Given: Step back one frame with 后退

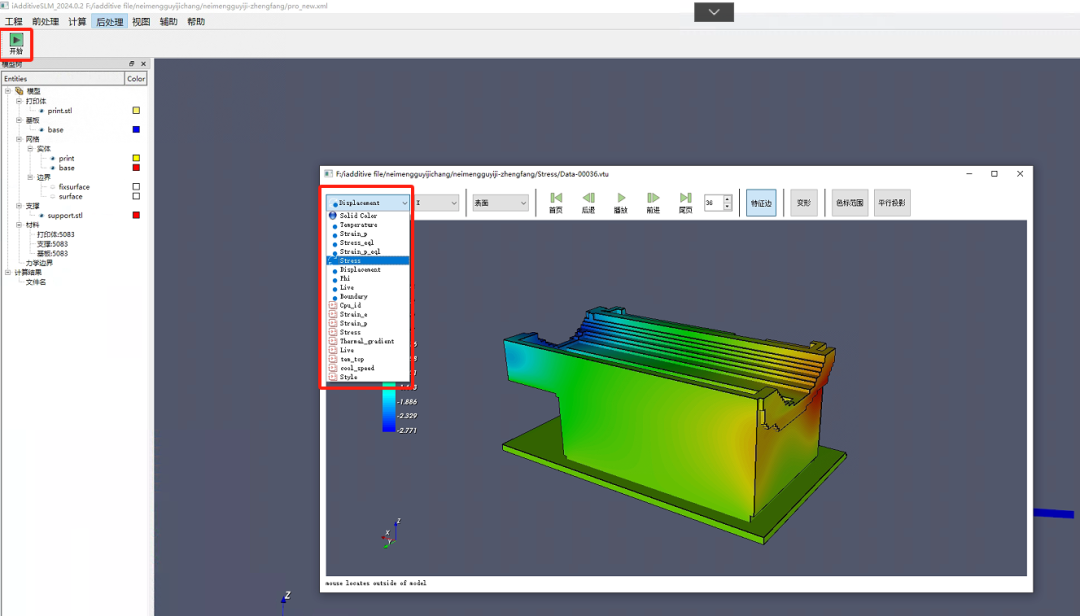Looking at the screenshot, I should pos(588,203).
